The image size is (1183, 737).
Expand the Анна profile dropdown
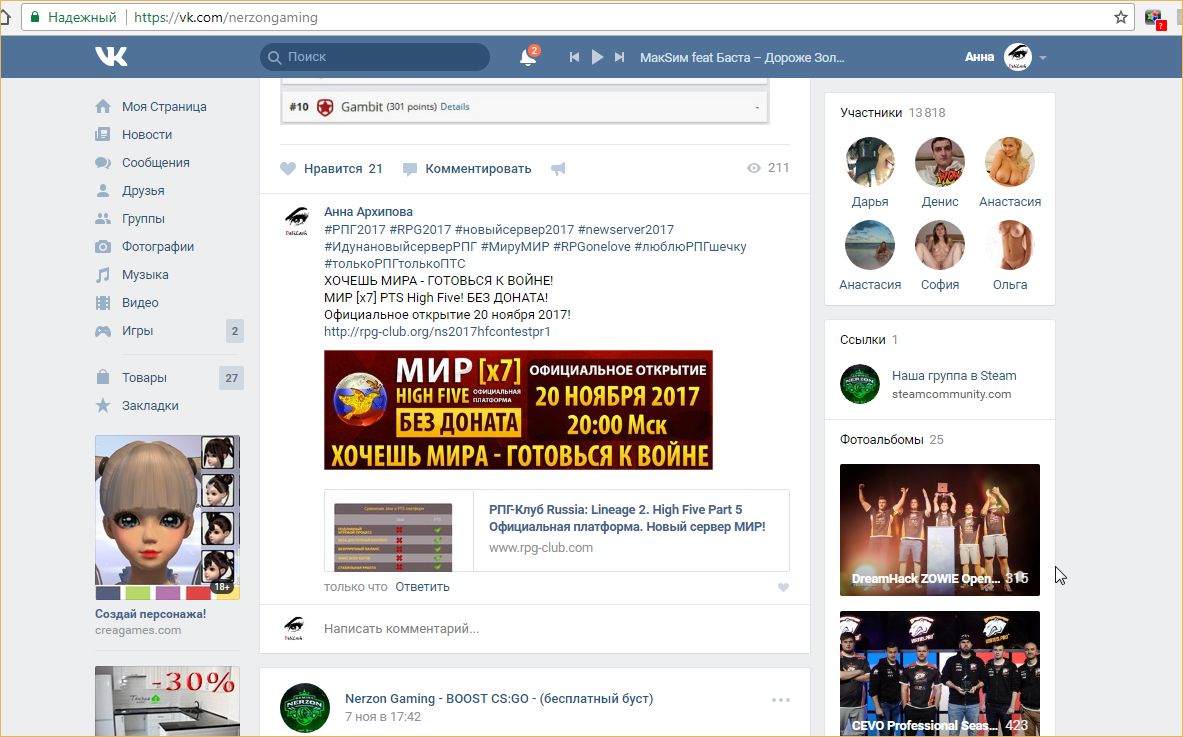tap(1043, 58)
